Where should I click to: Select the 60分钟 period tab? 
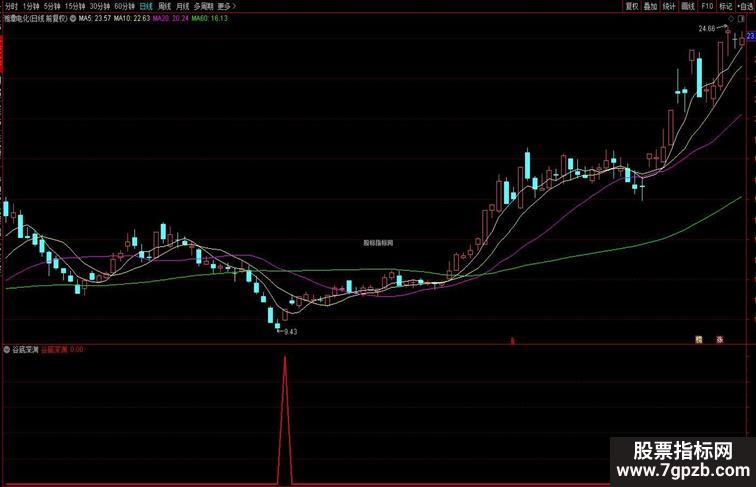(124, 6)
